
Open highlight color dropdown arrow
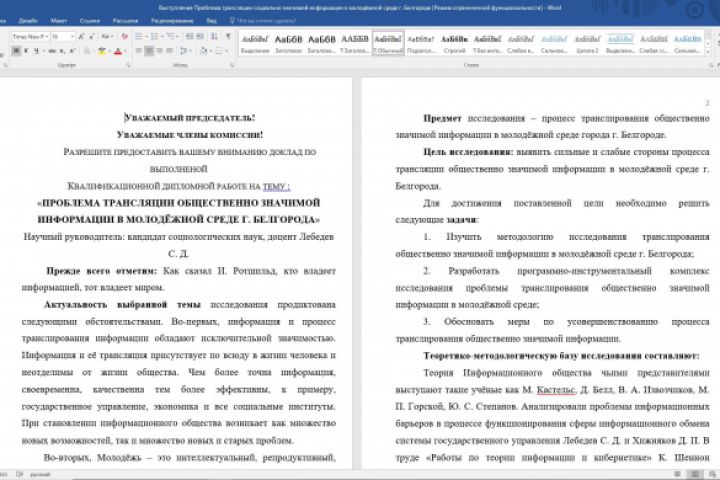pos(110,51)
